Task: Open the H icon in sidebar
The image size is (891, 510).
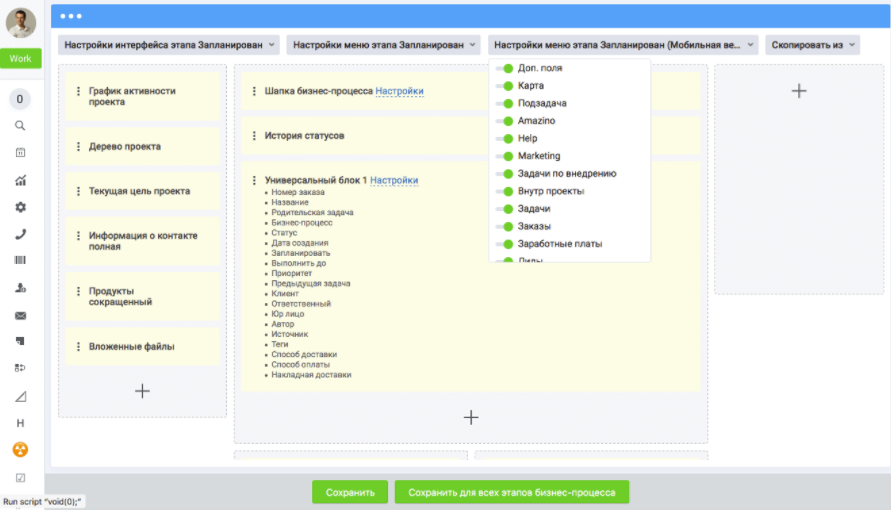Action: [x=20, y=423]
